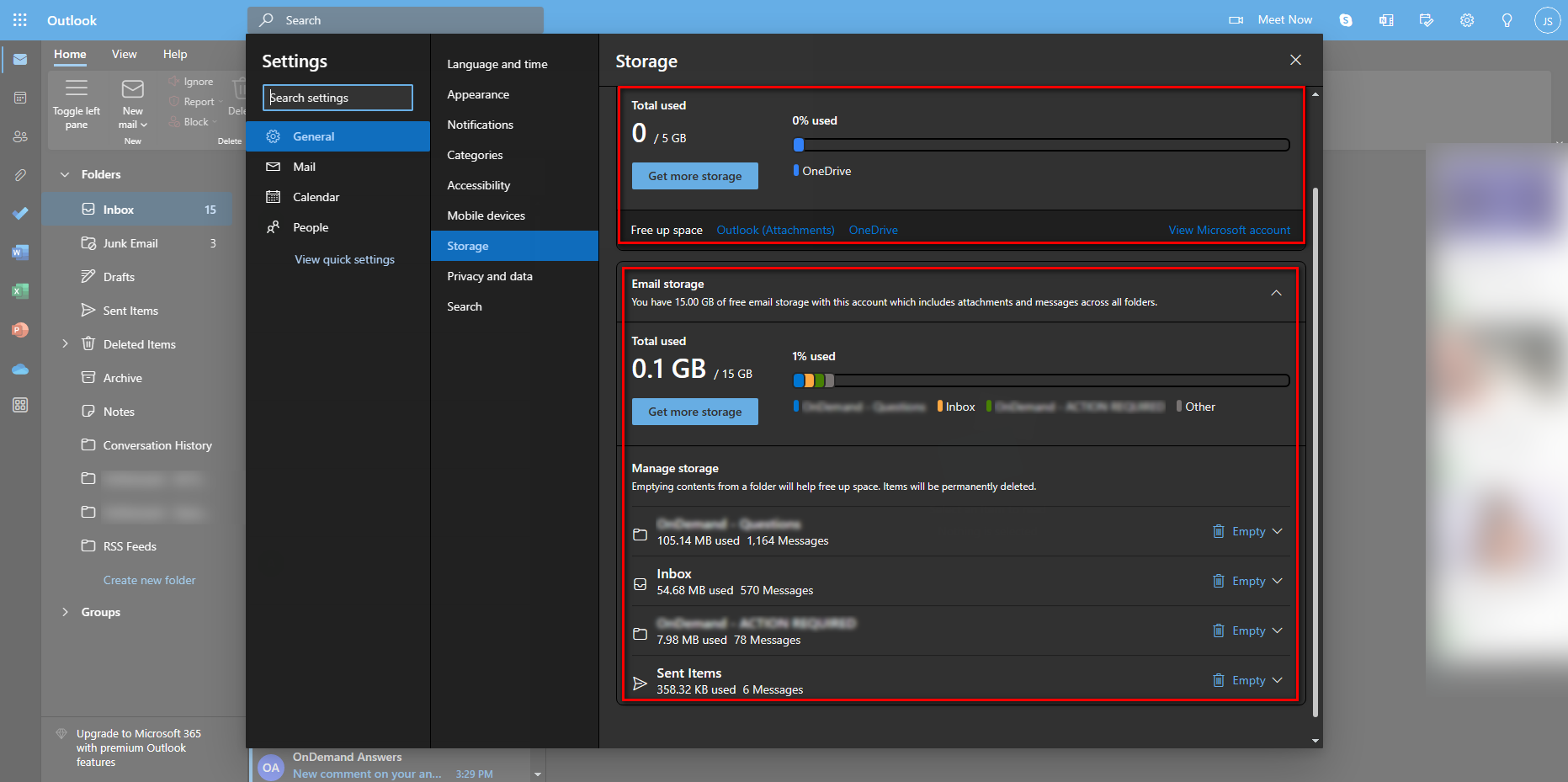Screen dimensions: 1568x782
Task: Open the People app icon
Action: pos(20,136)
